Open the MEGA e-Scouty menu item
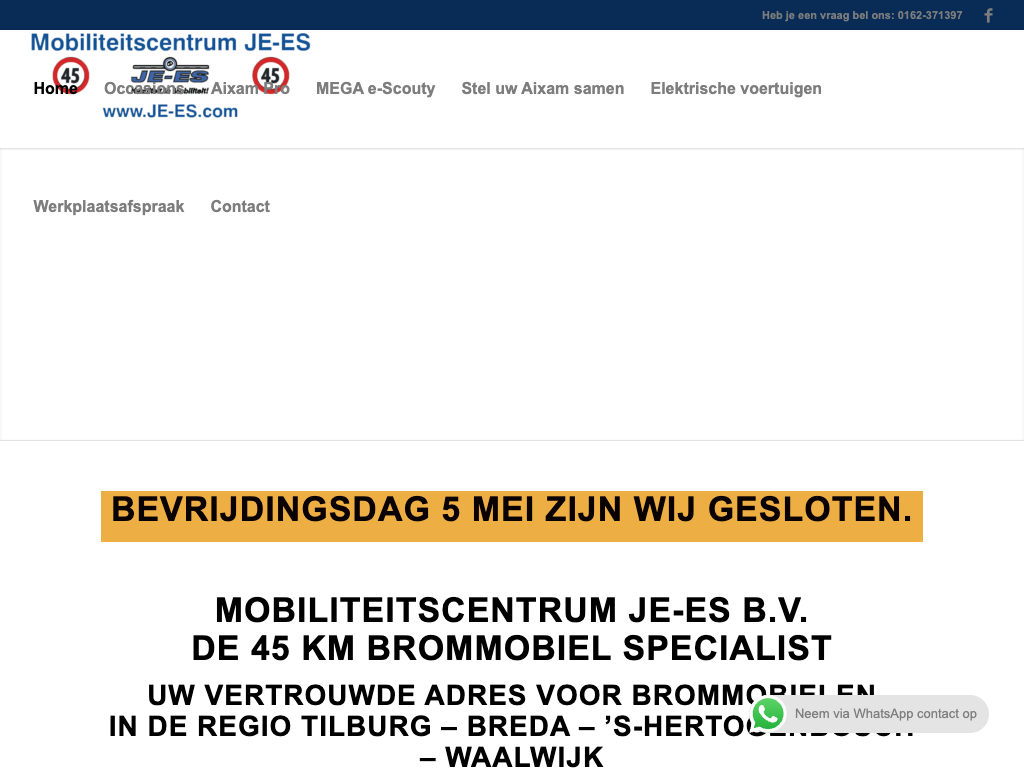The width and height of the screenshot is (1024, 768). pyautogui.click(x=375, y=89)
